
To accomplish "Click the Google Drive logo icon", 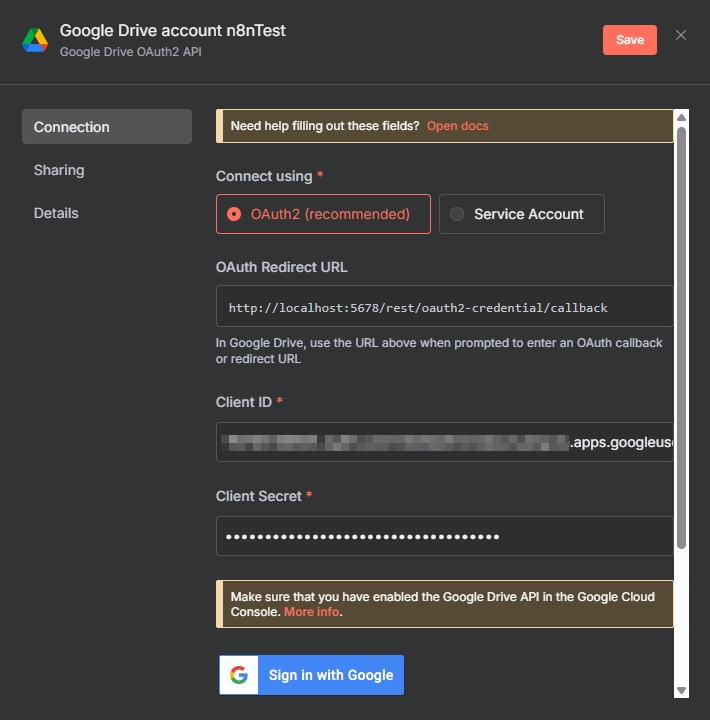I will (x=35, y=40).
